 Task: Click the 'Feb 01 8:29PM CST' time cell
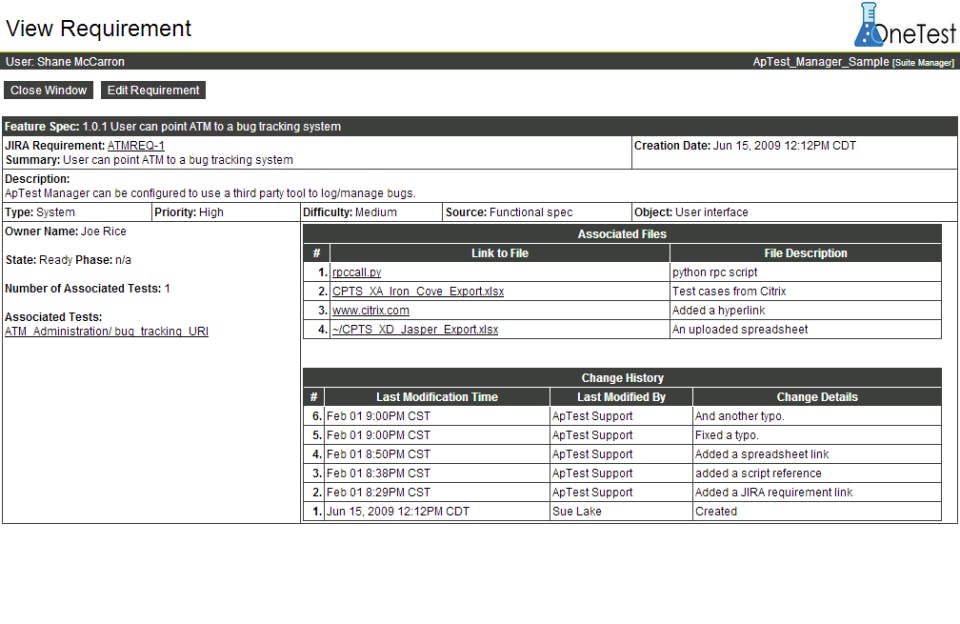pos(437,492)
